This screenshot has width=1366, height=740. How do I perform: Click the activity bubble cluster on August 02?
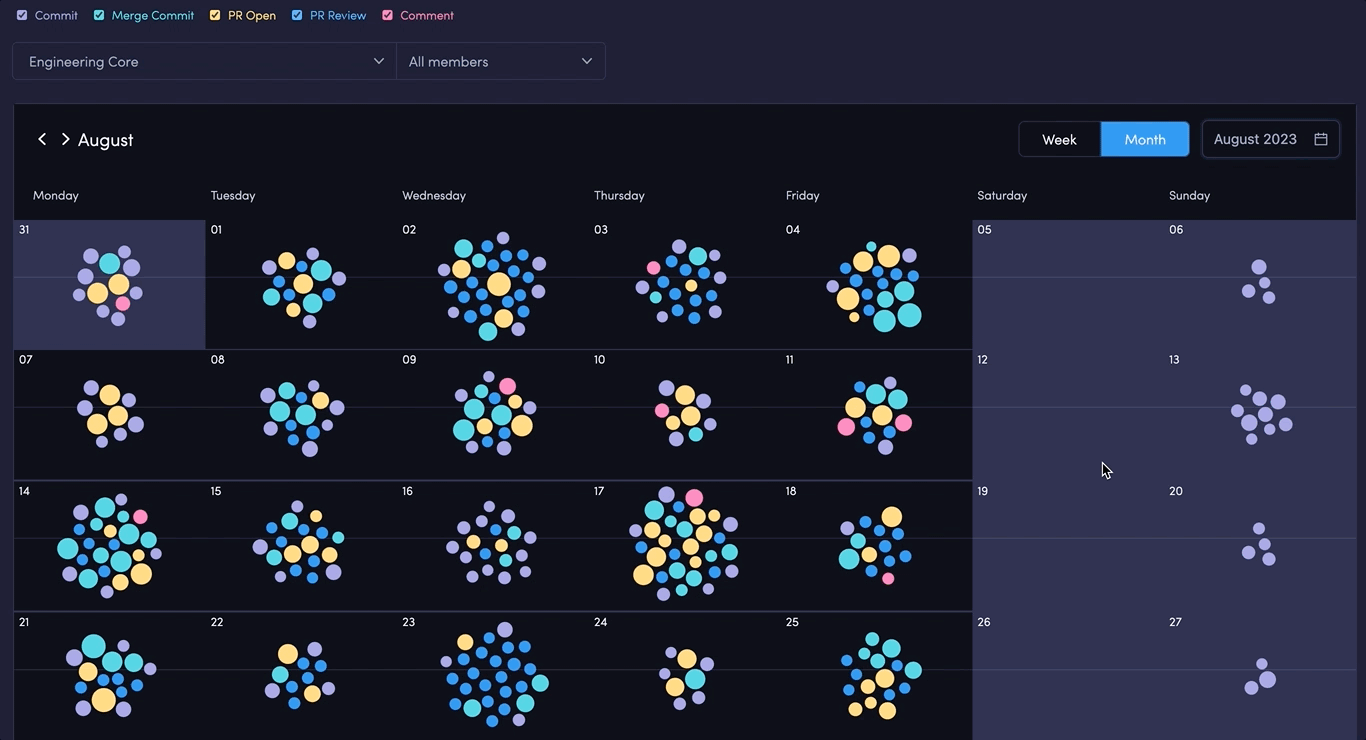[x=492, y=286]
